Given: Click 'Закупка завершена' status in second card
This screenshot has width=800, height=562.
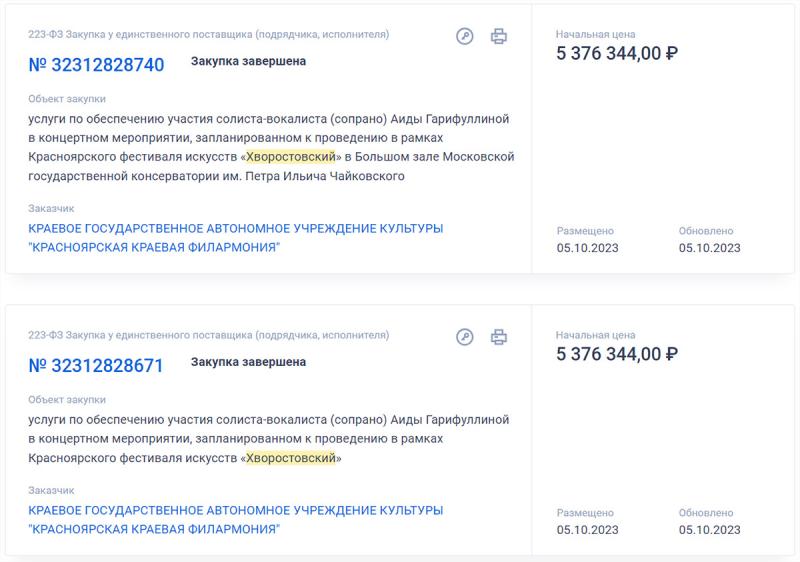Looking at the screenshot, I should click(x=248, y=362).
